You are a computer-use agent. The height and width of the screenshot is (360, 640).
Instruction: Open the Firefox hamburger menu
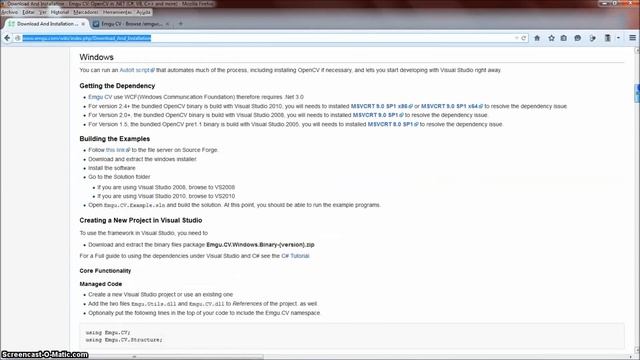coord(632,38)
